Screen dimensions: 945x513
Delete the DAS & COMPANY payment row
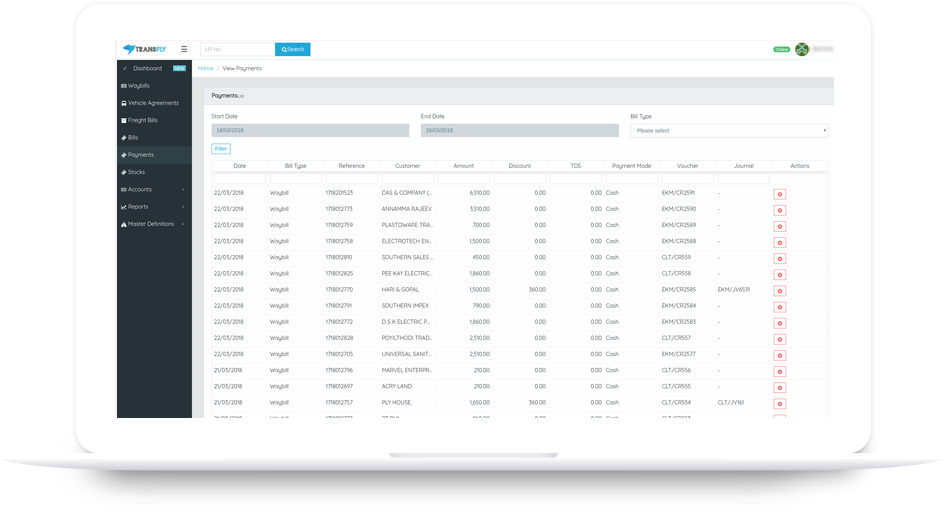tap(780, 193)
